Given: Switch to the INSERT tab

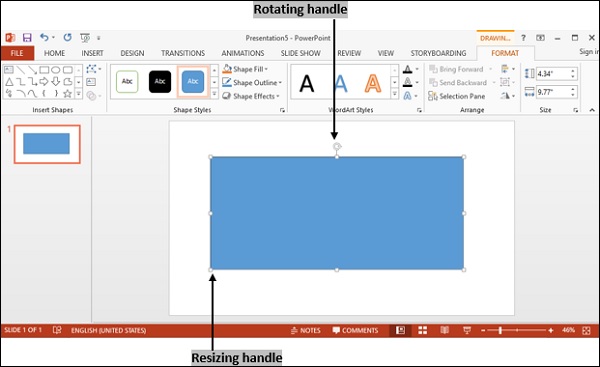Looking at the screenshot, I should coord(92,53).
